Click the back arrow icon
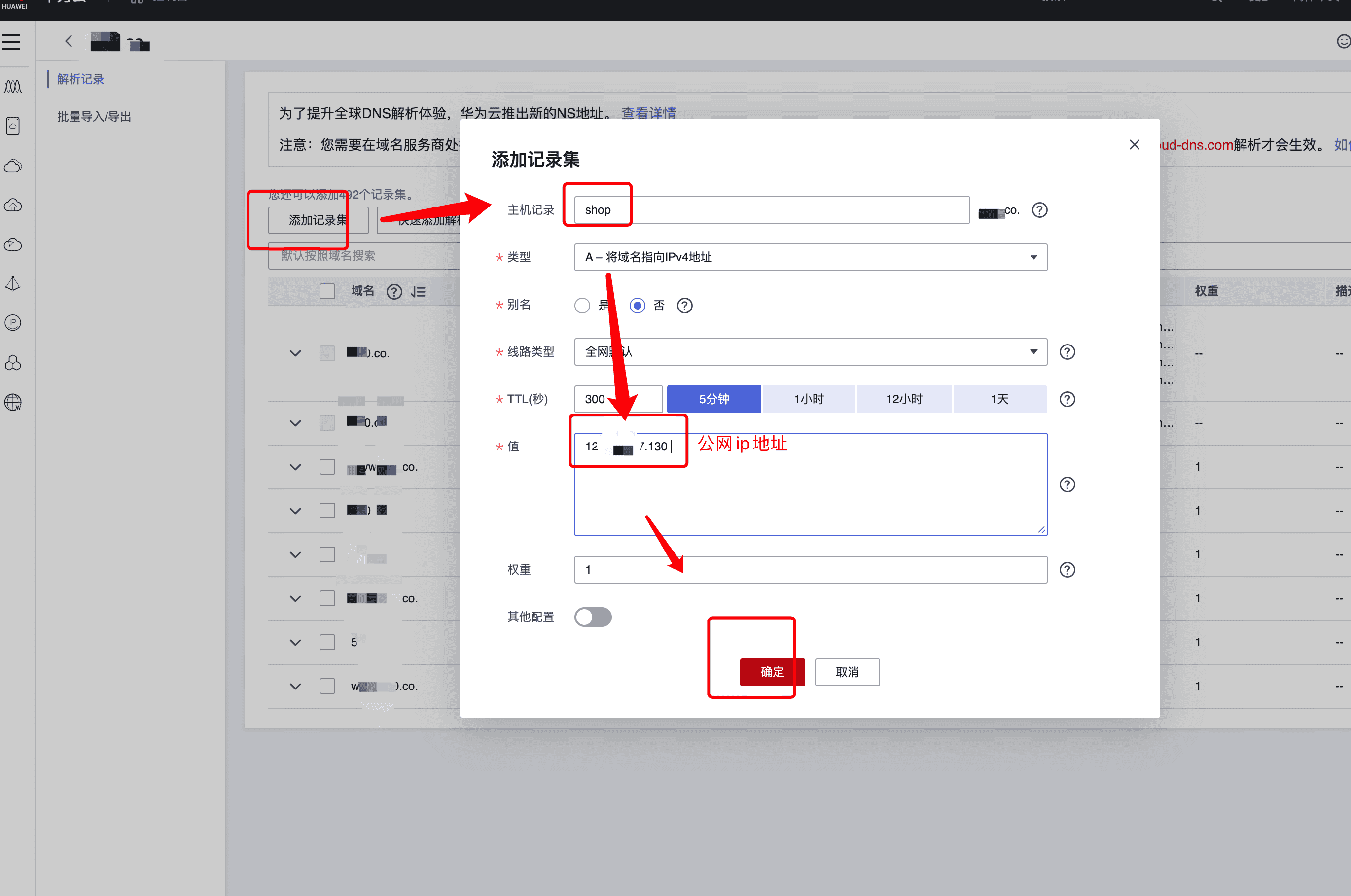This screenshot has width=1351, height=896. point(69,41)
